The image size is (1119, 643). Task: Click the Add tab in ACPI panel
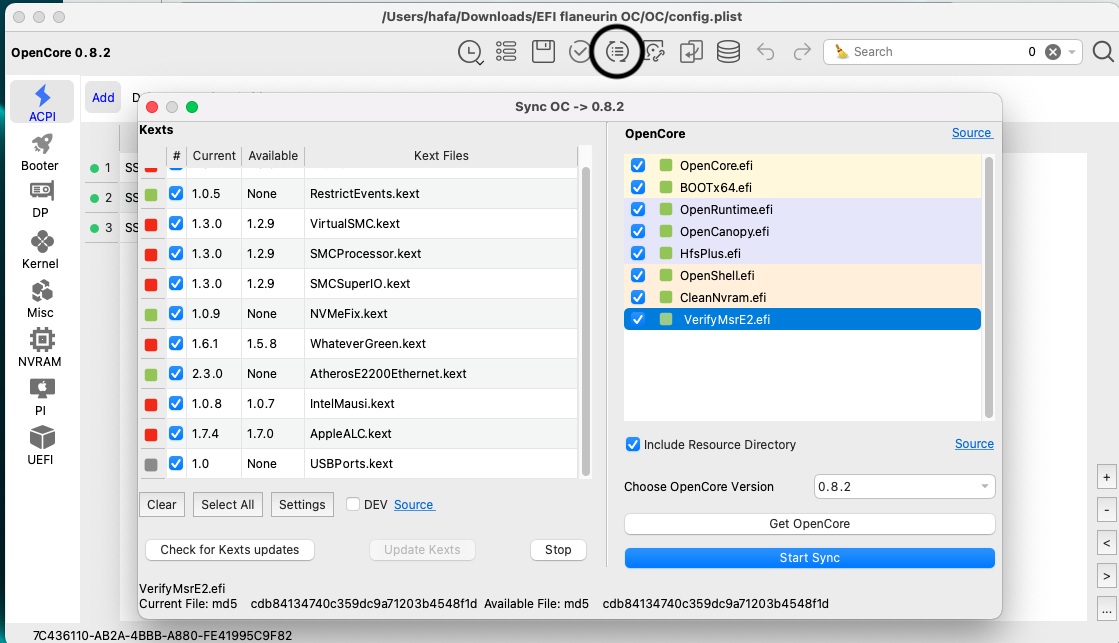click(x=103, y=97)
